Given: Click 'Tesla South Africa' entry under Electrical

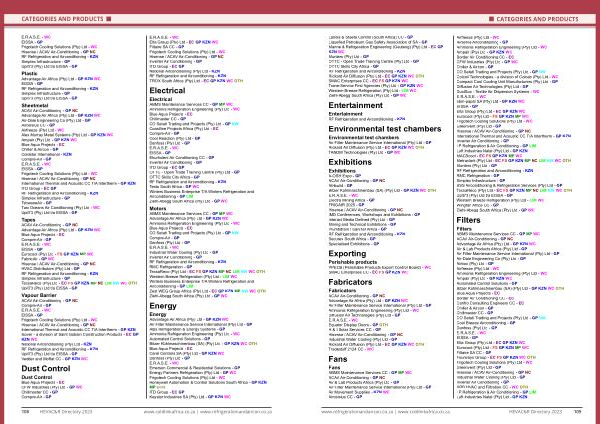Looking at the screenshot, I should click(174, 187).
